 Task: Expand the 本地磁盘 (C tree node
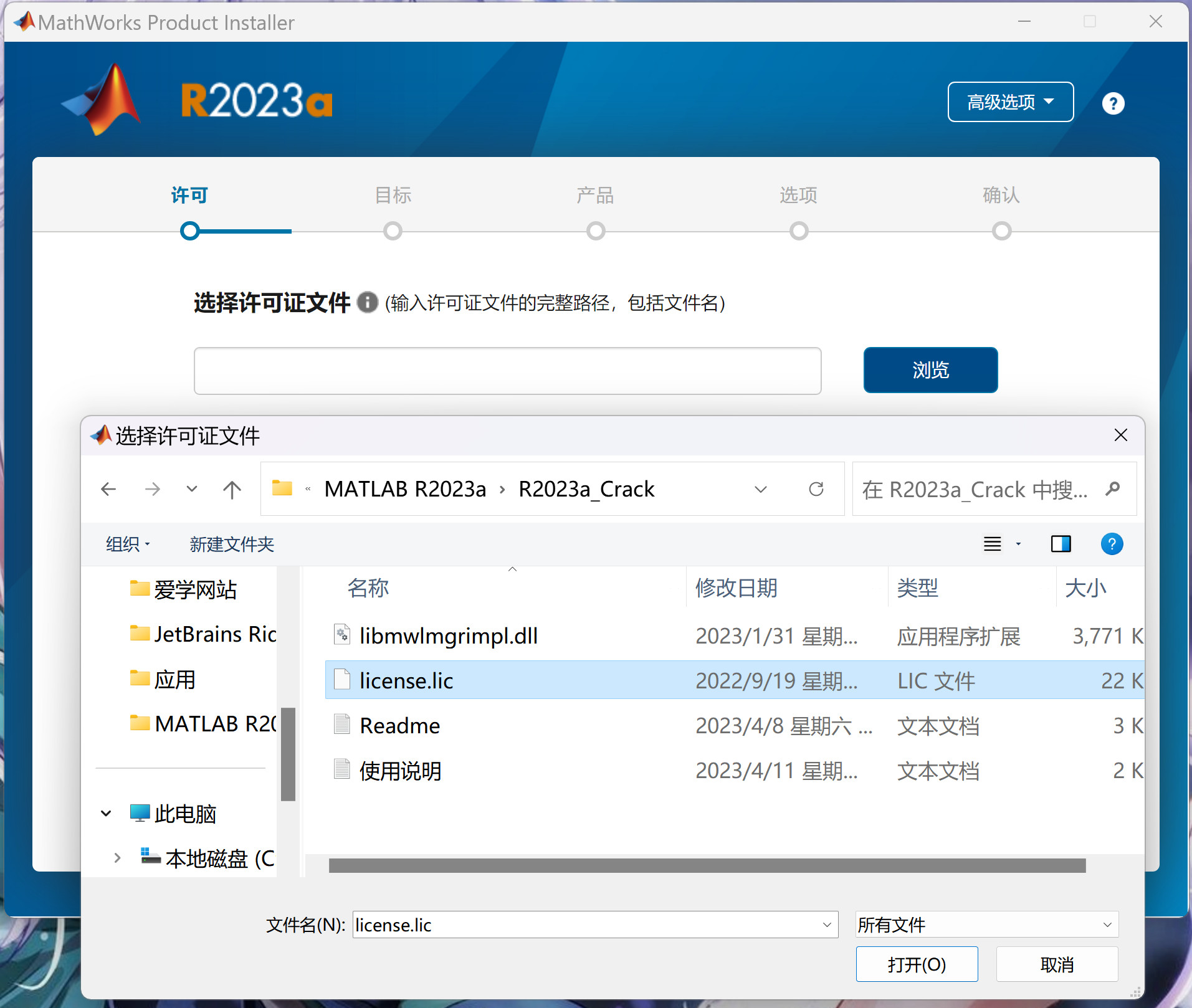pyautogui.click(x=117, y=858)
